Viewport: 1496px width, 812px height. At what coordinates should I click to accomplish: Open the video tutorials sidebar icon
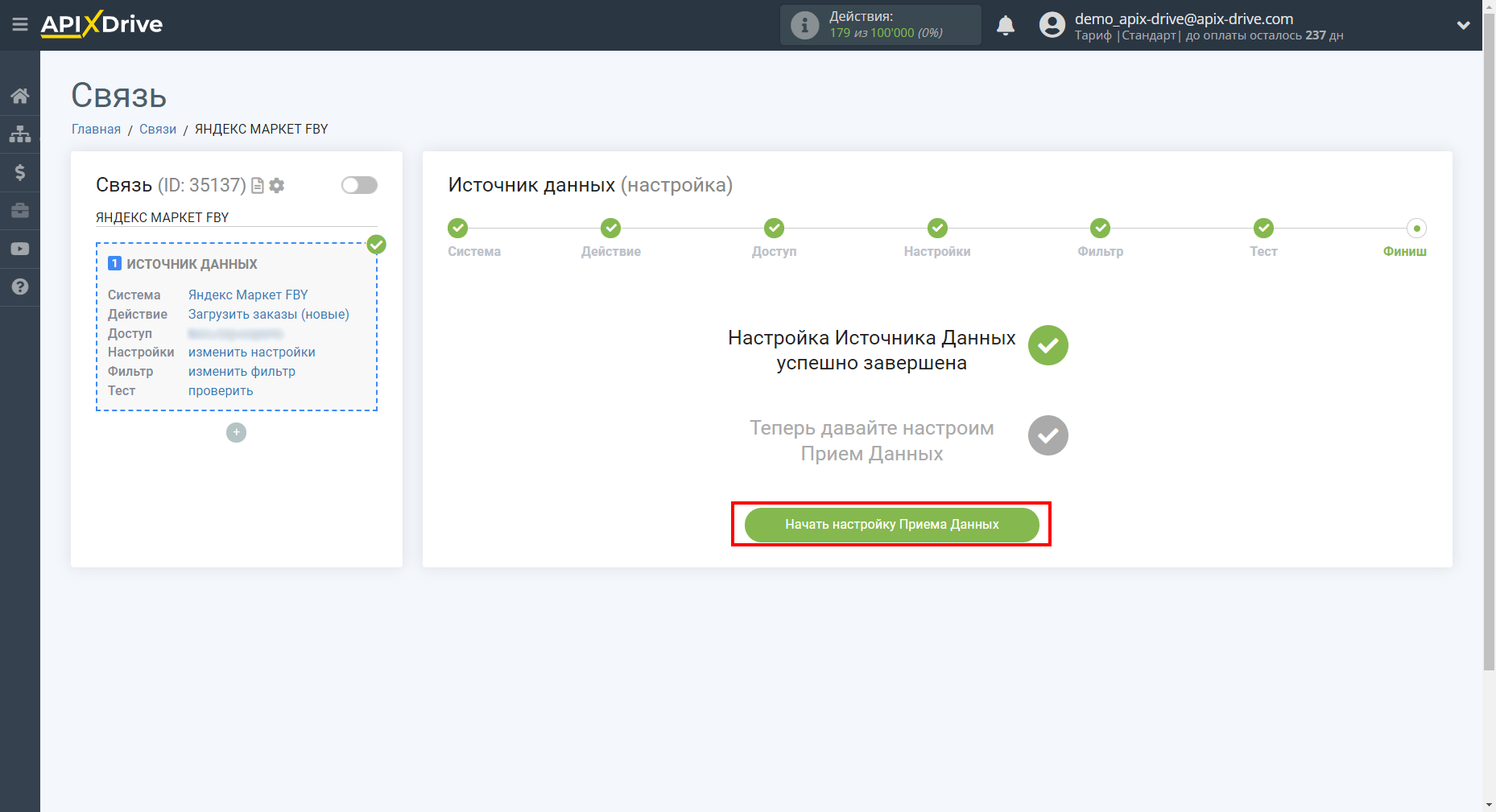click(20, 249)
